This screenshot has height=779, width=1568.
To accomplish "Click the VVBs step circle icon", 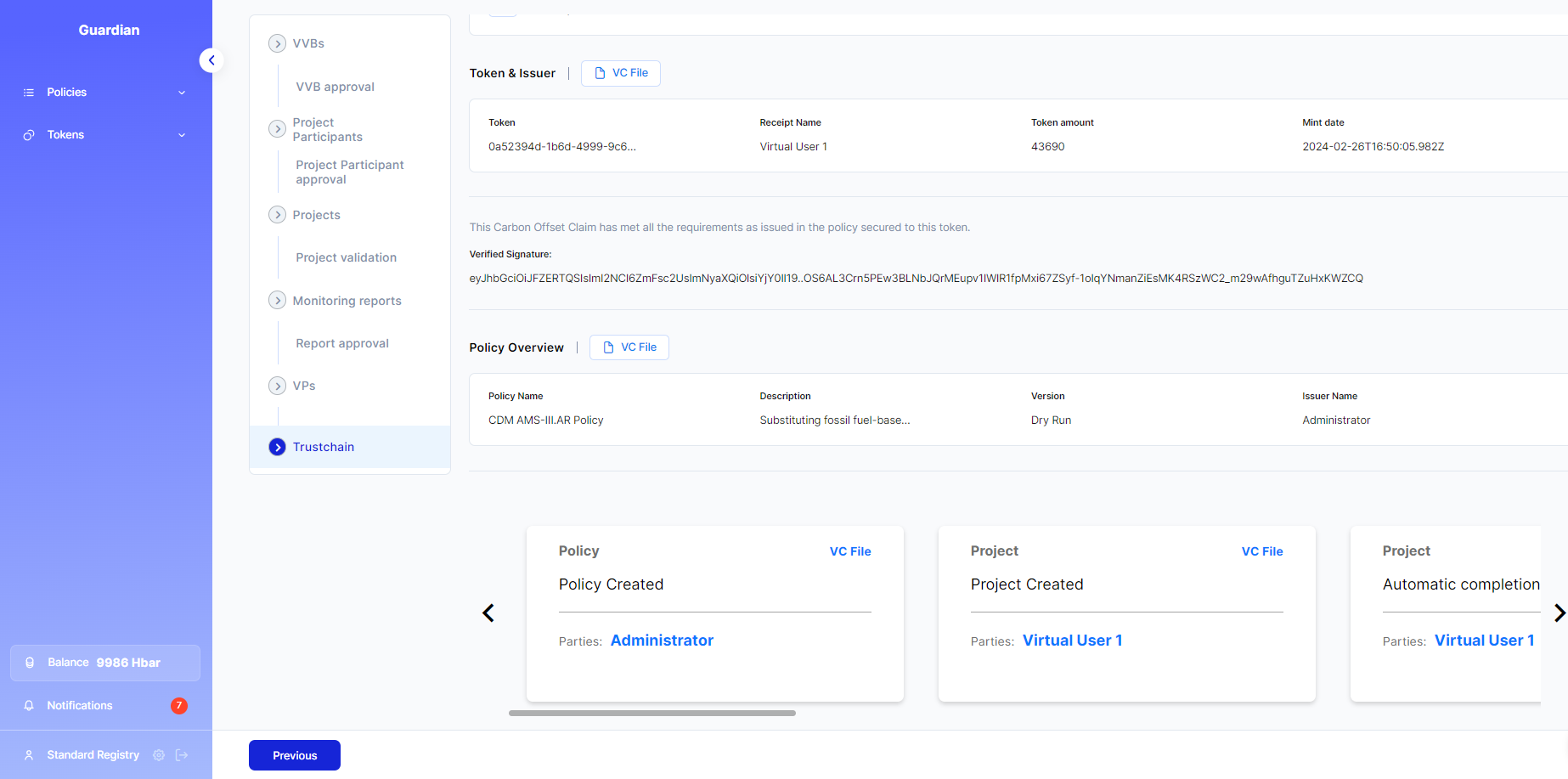I will [277, 43].
